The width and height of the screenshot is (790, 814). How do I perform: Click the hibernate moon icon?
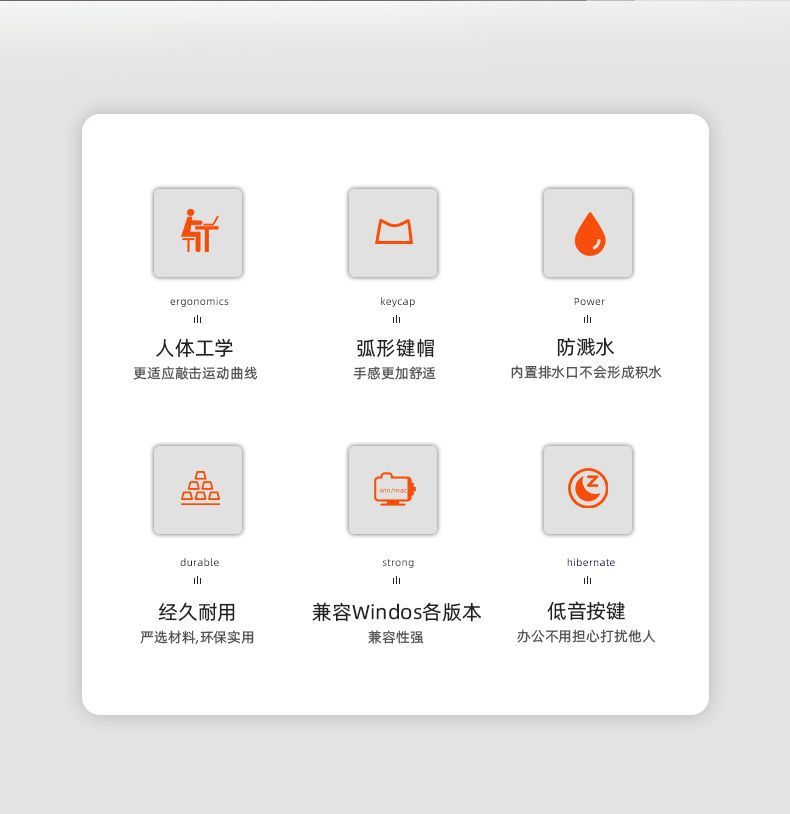(x=588, y=488)
